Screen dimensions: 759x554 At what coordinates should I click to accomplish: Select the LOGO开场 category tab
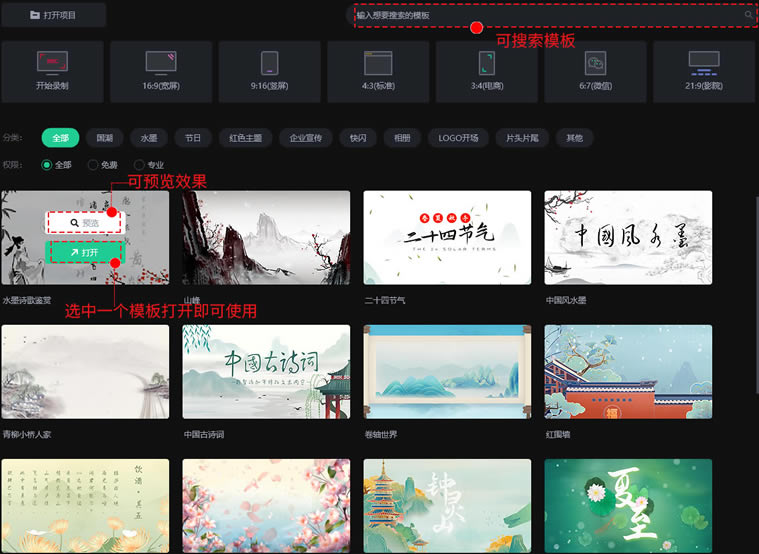coord(458,138)
